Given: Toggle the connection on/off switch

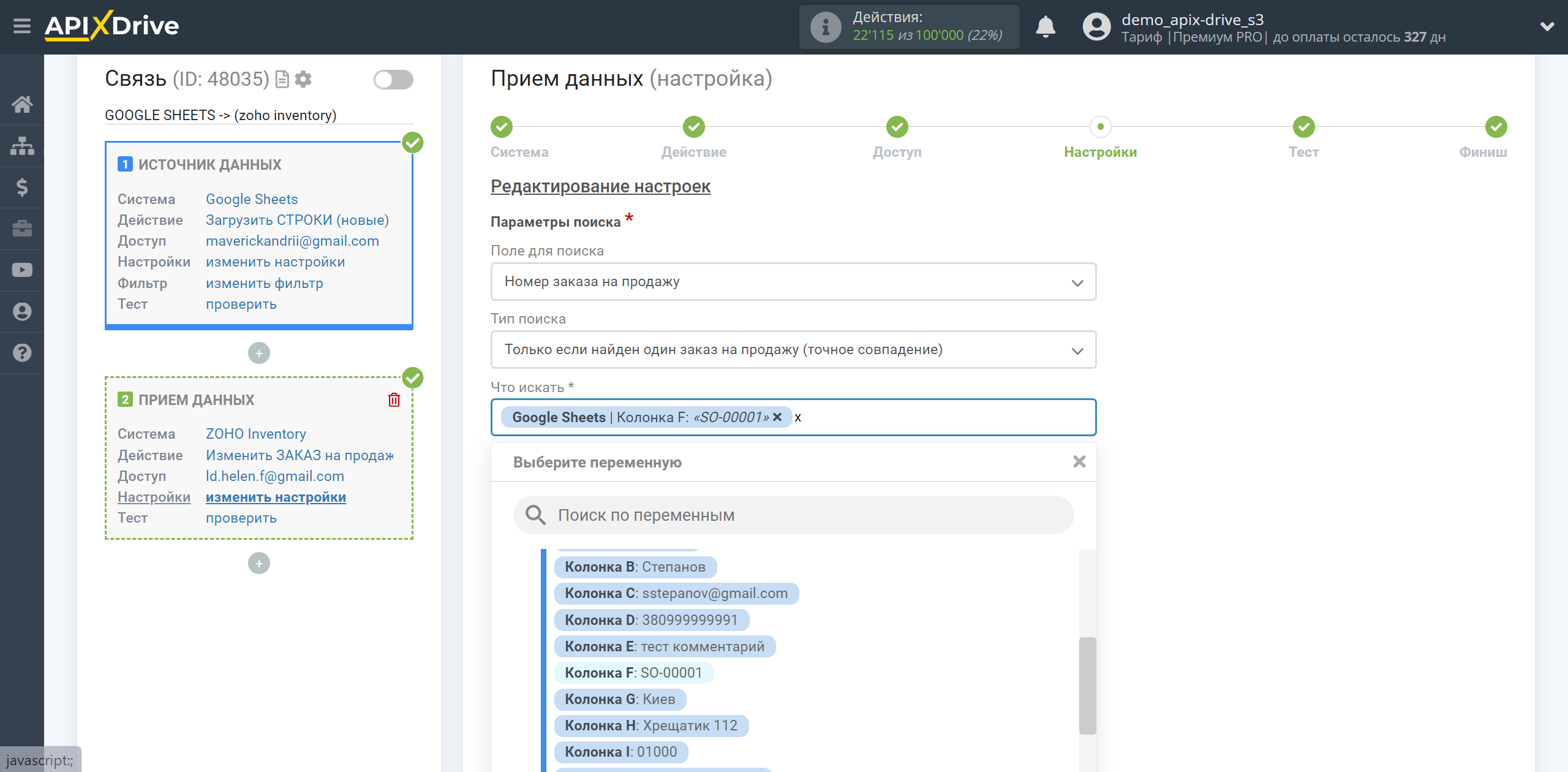Looking at the screenshot, I should coord(393,80).
